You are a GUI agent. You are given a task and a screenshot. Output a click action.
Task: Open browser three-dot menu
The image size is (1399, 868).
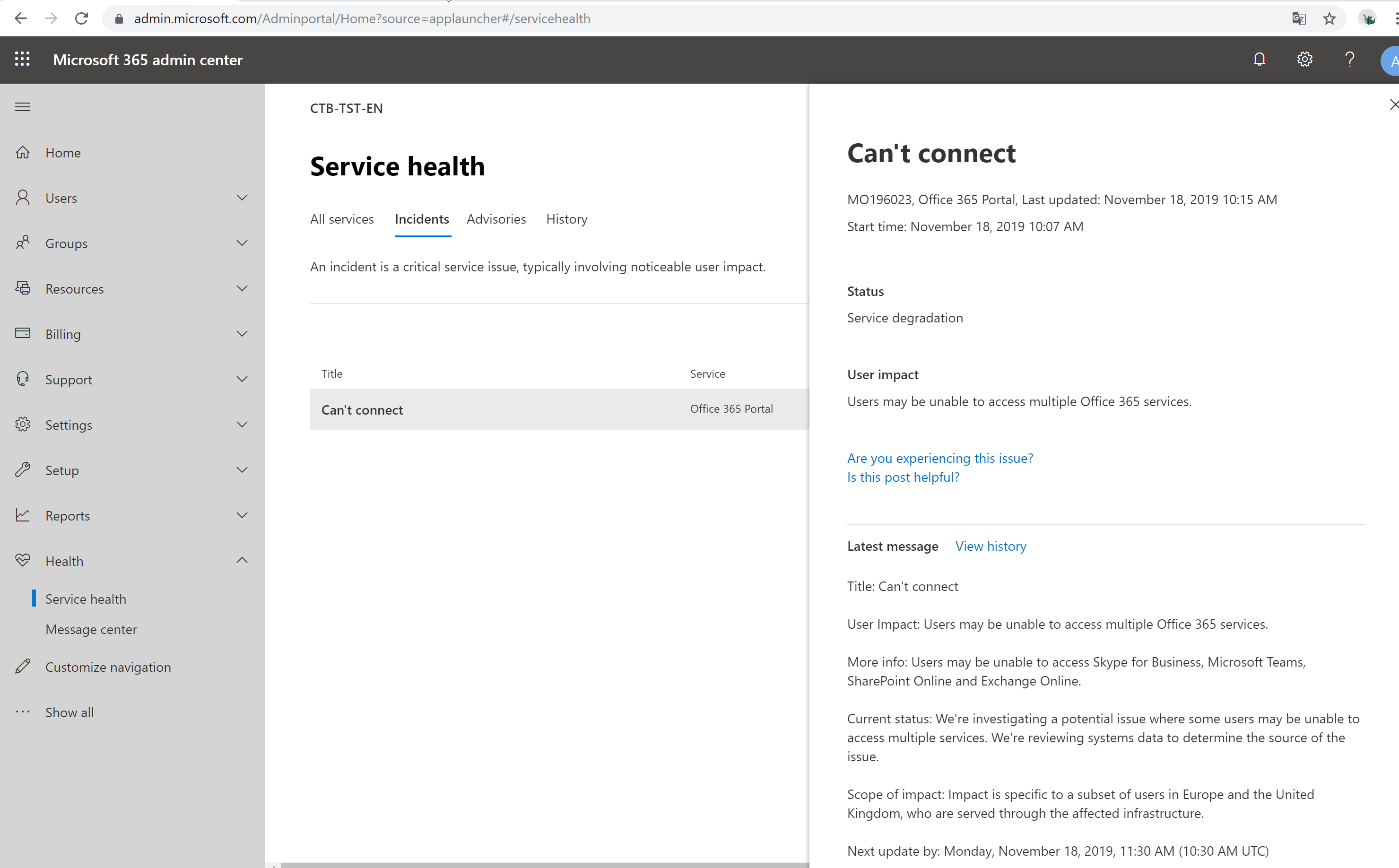pyautogui.click(x=1396, y=18)
